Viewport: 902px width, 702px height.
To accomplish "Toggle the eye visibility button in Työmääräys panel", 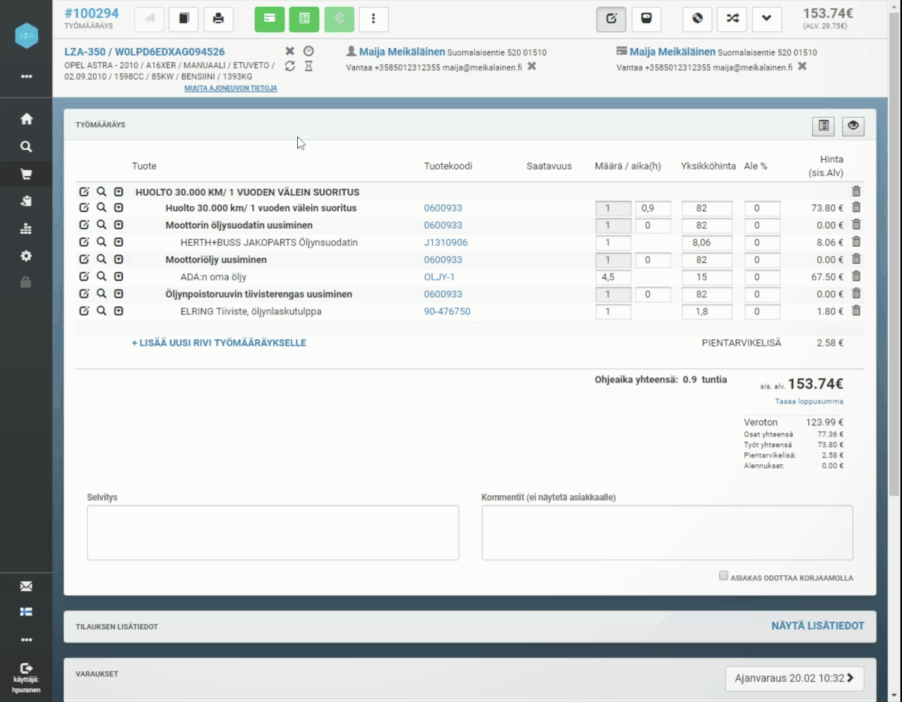I will point(853,126).
